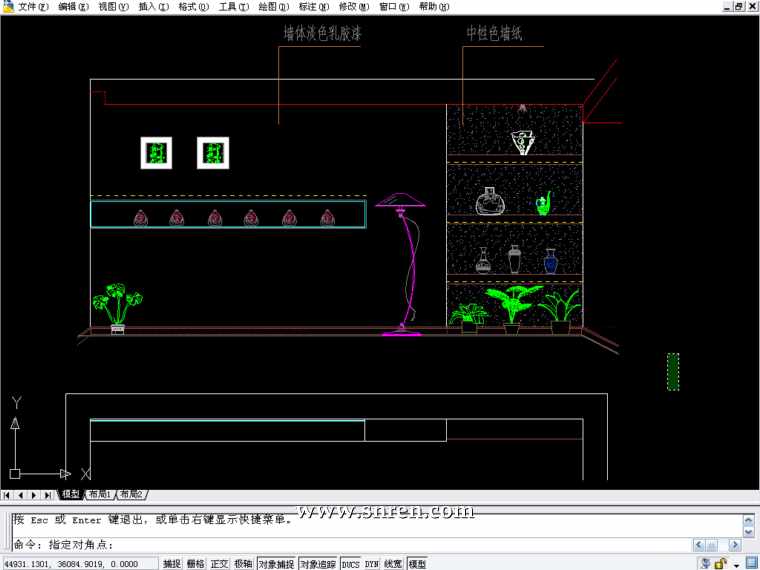The width and height of the screenshot is (760, 570).
Task: Jump to the first layout tab arrow
Action: pos(7,495)
